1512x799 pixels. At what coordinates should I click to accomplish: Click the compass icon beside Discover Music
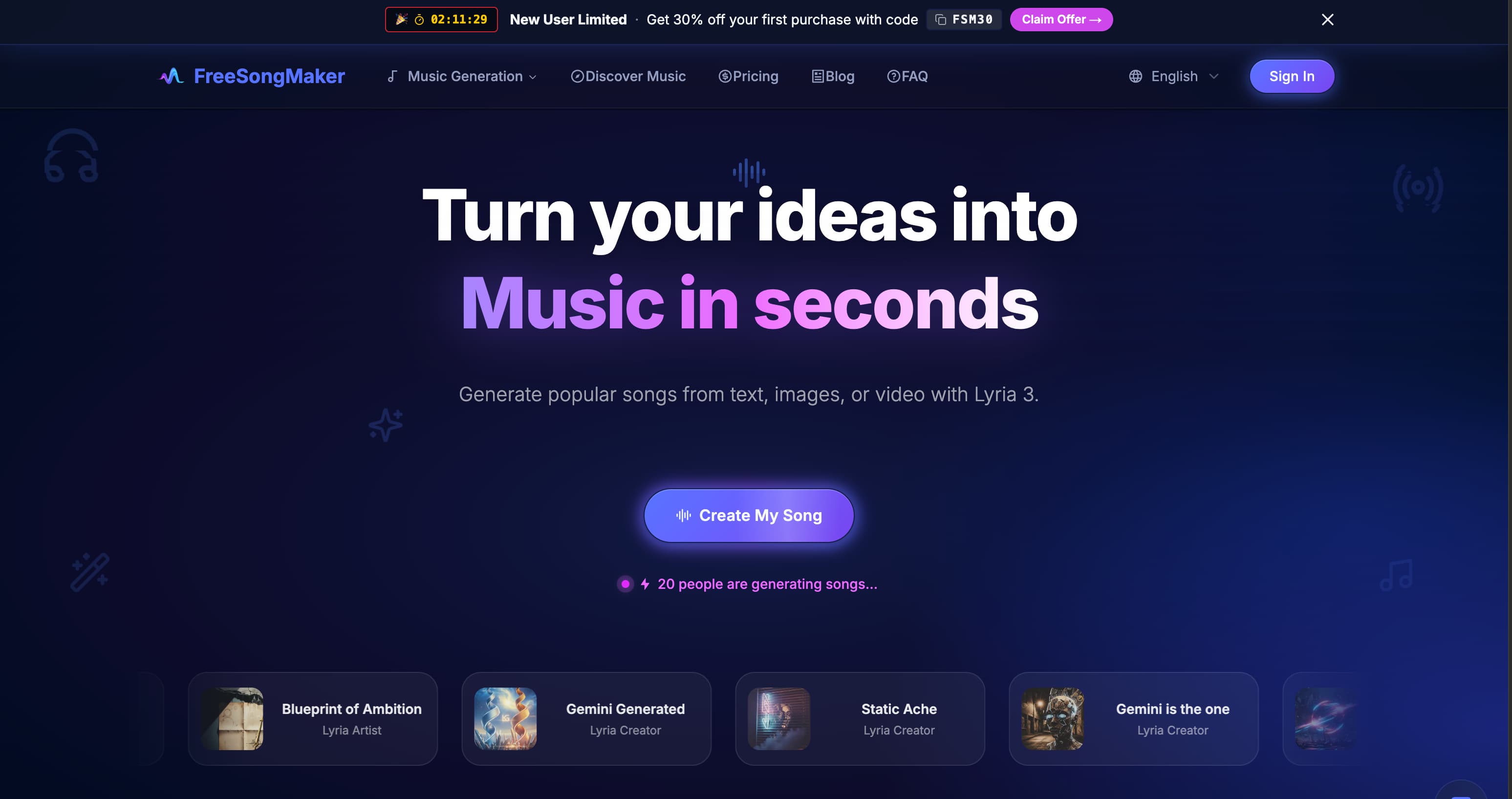click(x=577, y=76)
